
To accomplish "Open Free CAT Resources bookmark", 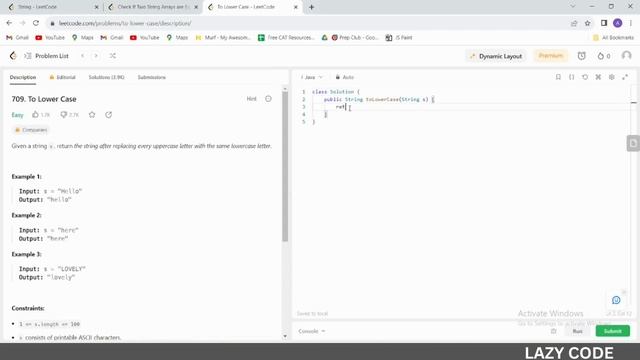I will tap(286, 38).
